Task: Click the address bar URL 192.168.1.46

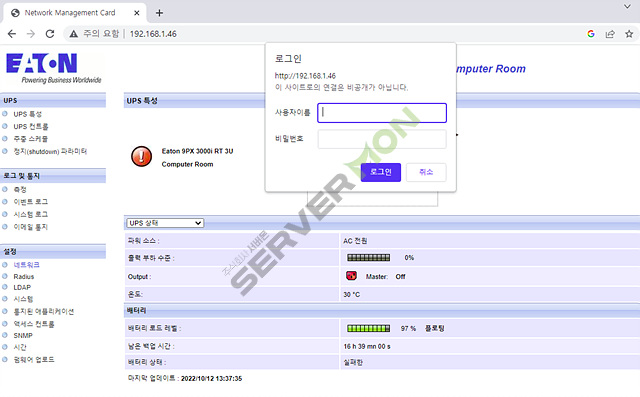Action: [x=153, y=34]
